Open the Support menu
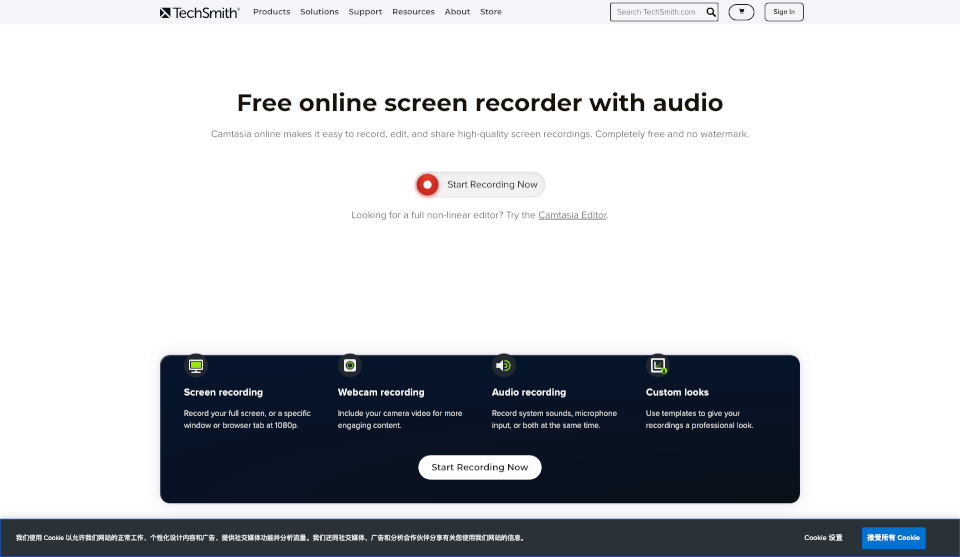This screenshot has width=960, height=557. 365,12
